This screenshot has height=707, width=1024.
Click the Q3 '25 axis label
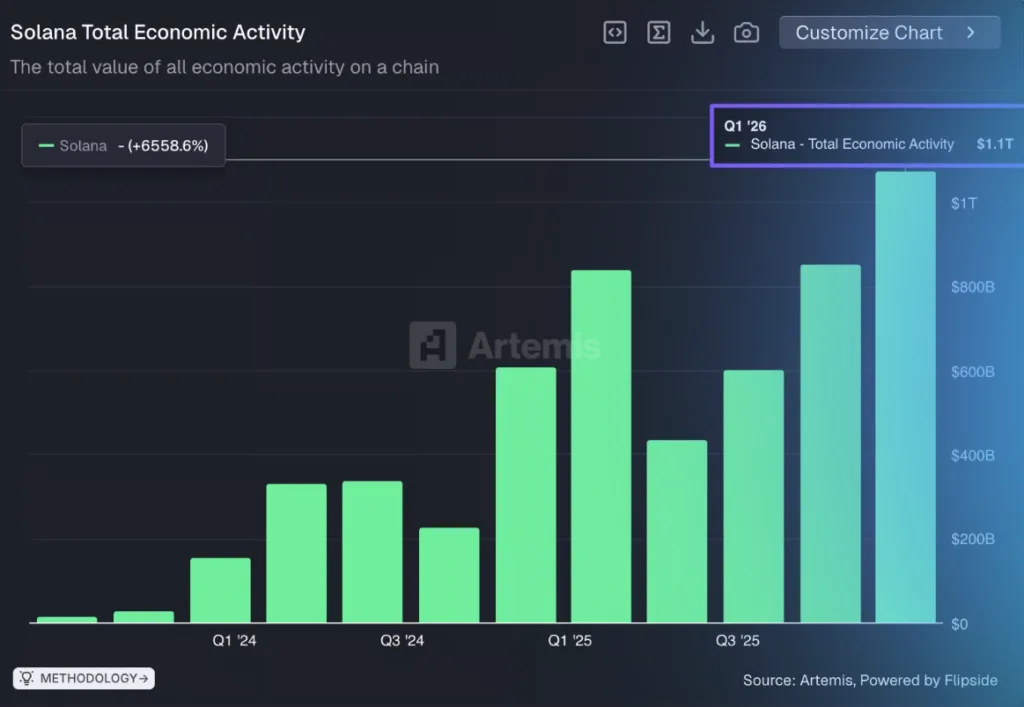(737, 641)
